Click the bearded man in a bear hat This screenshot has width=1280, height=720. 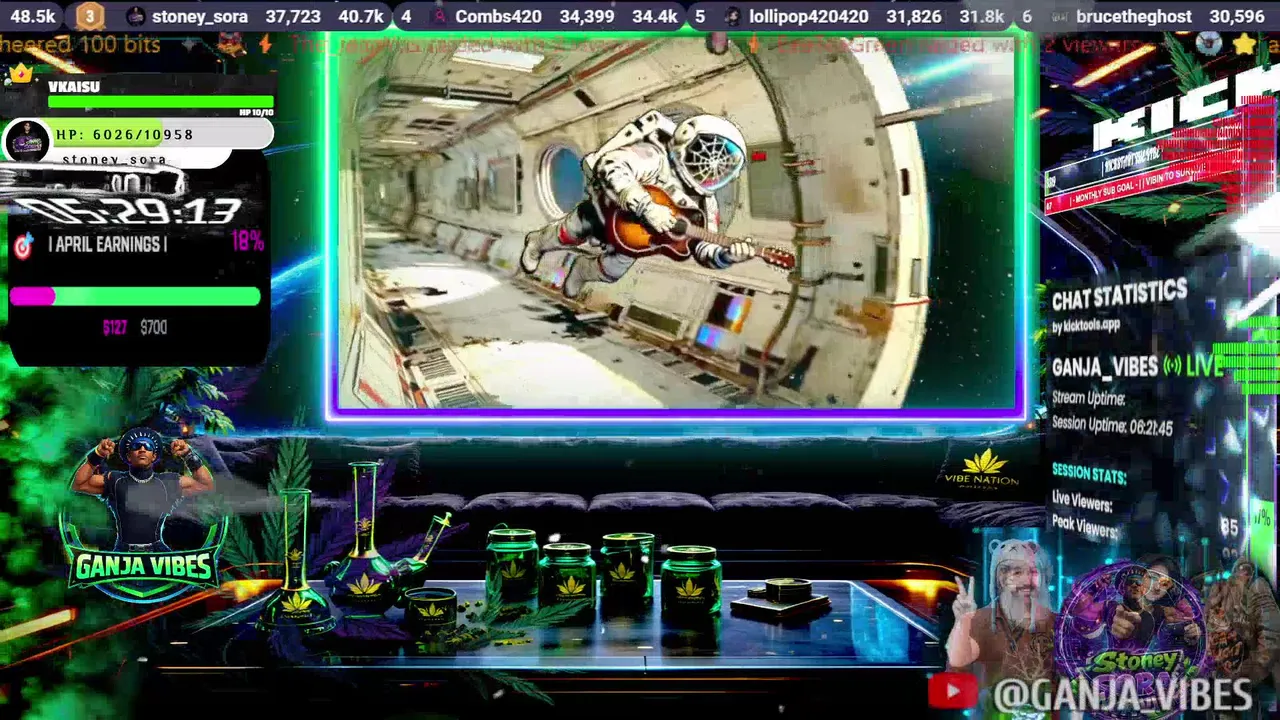pyautogui.click(x=1007, y=610)
